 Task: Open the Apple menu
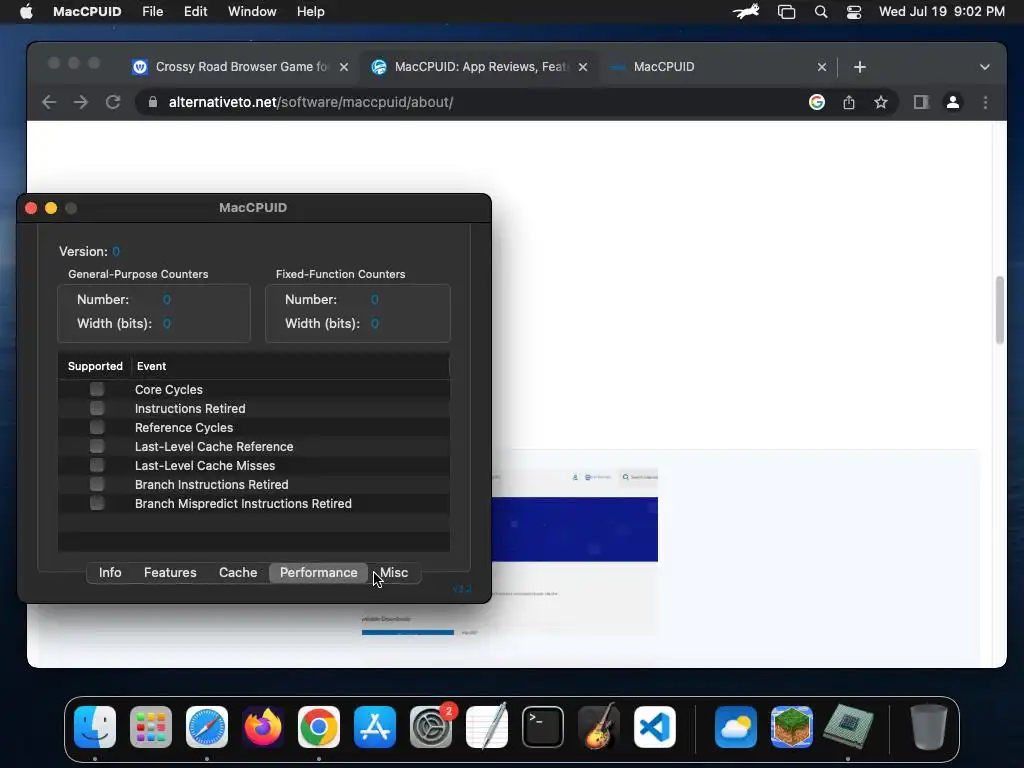click(26, 12)
